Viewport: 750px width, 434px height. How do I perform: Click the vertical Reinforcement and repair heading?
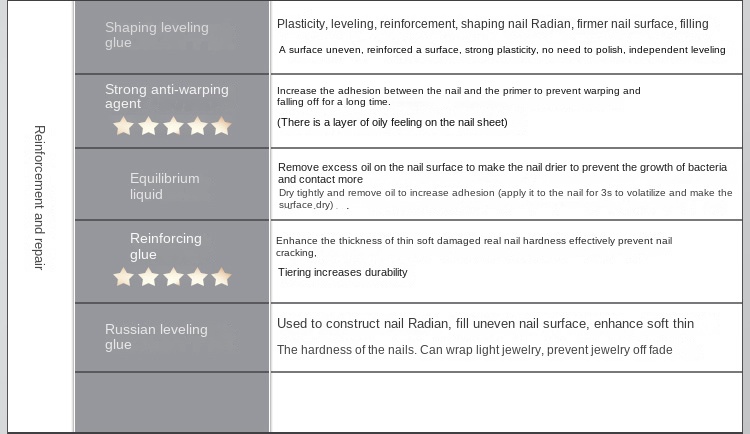(39, 197)
